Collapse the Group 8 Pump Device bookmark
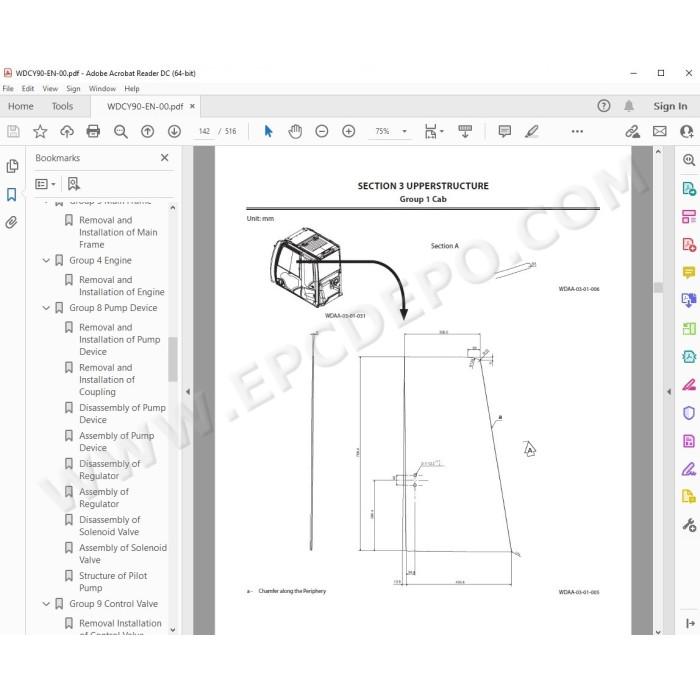Screen dimensions: 700x700 (x=46, y=308)
